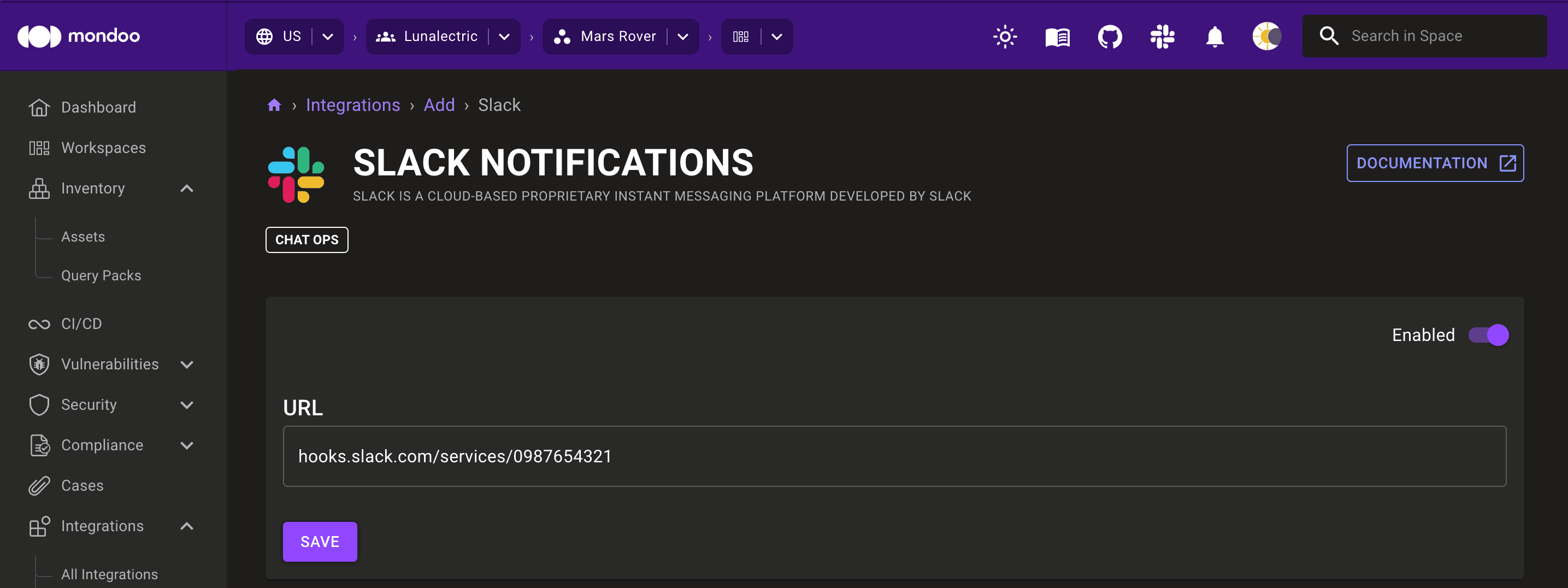
Task: Collapse the Integrations section in sidebar
Action: tap(187, 526)
